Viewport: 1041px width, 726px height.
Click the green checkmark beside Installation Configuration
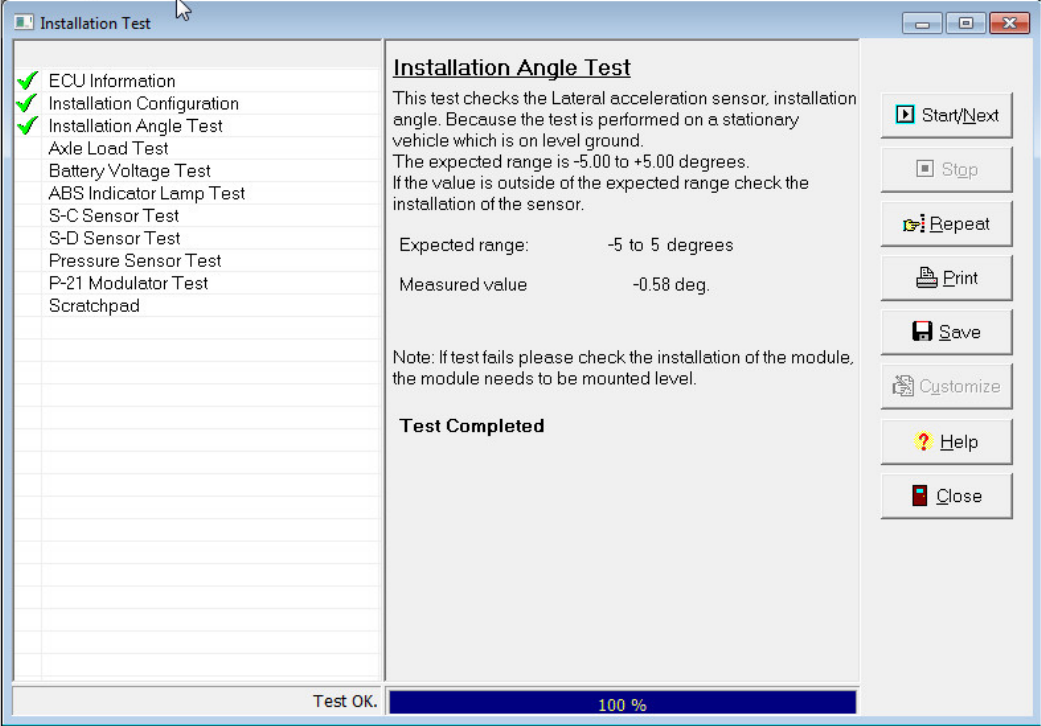pos(27,103)
